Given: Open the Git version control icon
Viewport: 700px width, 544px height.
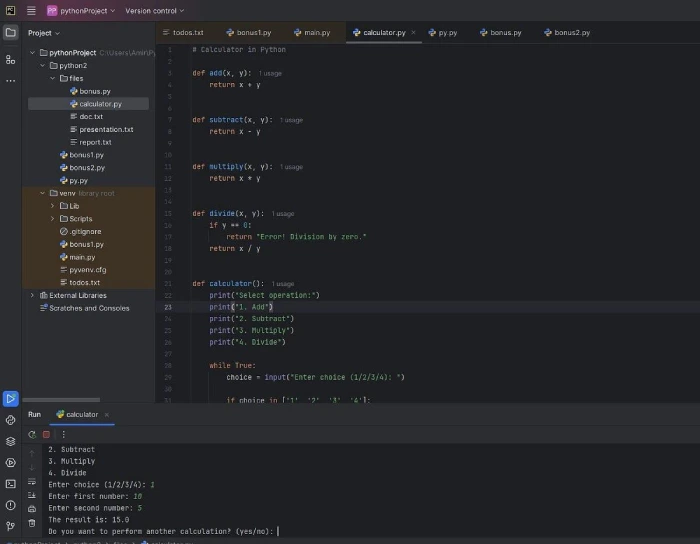Looking at the screenshot, I should point(10,526).
